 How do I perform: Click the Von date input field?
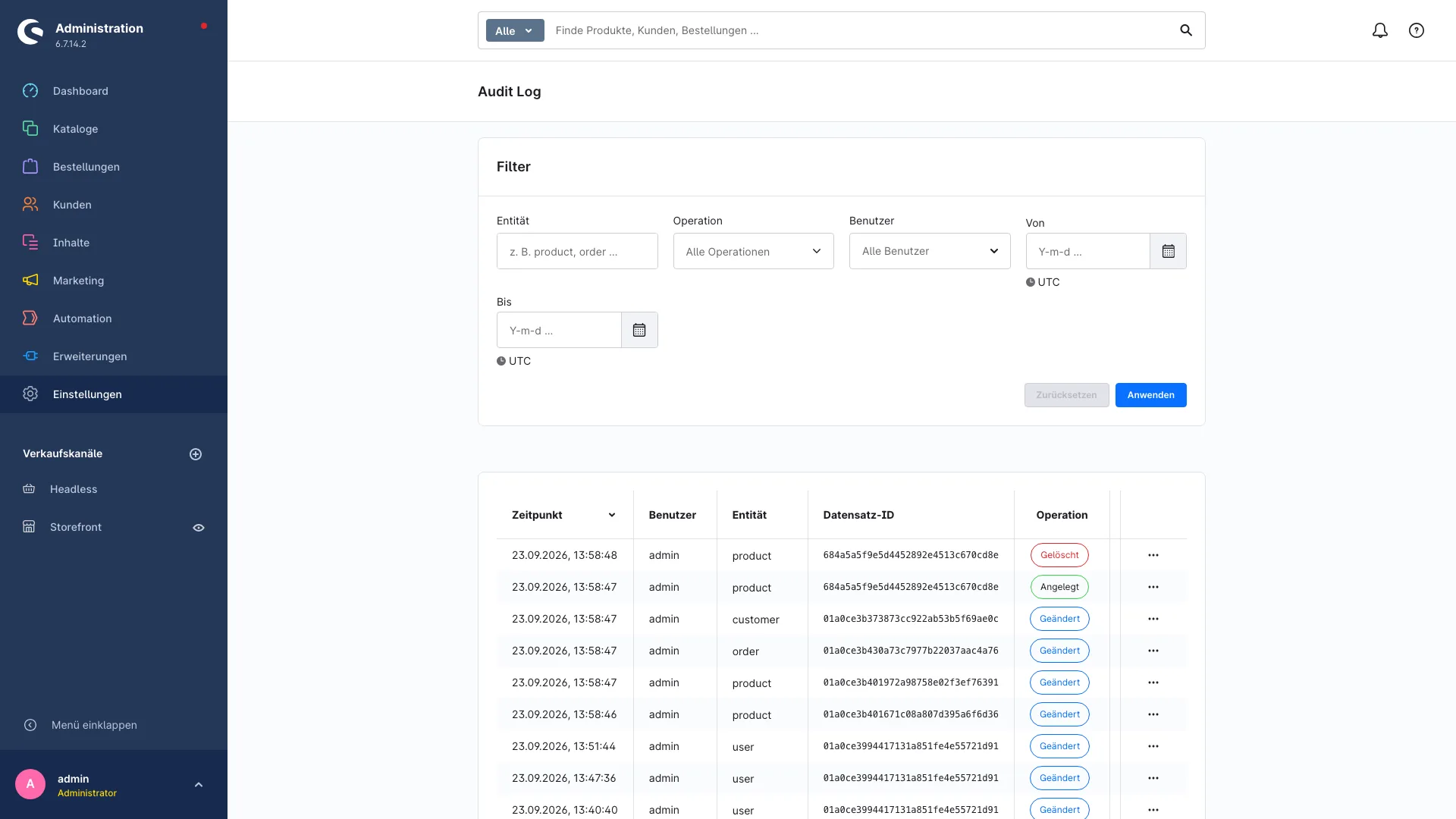click(1088, 251)
